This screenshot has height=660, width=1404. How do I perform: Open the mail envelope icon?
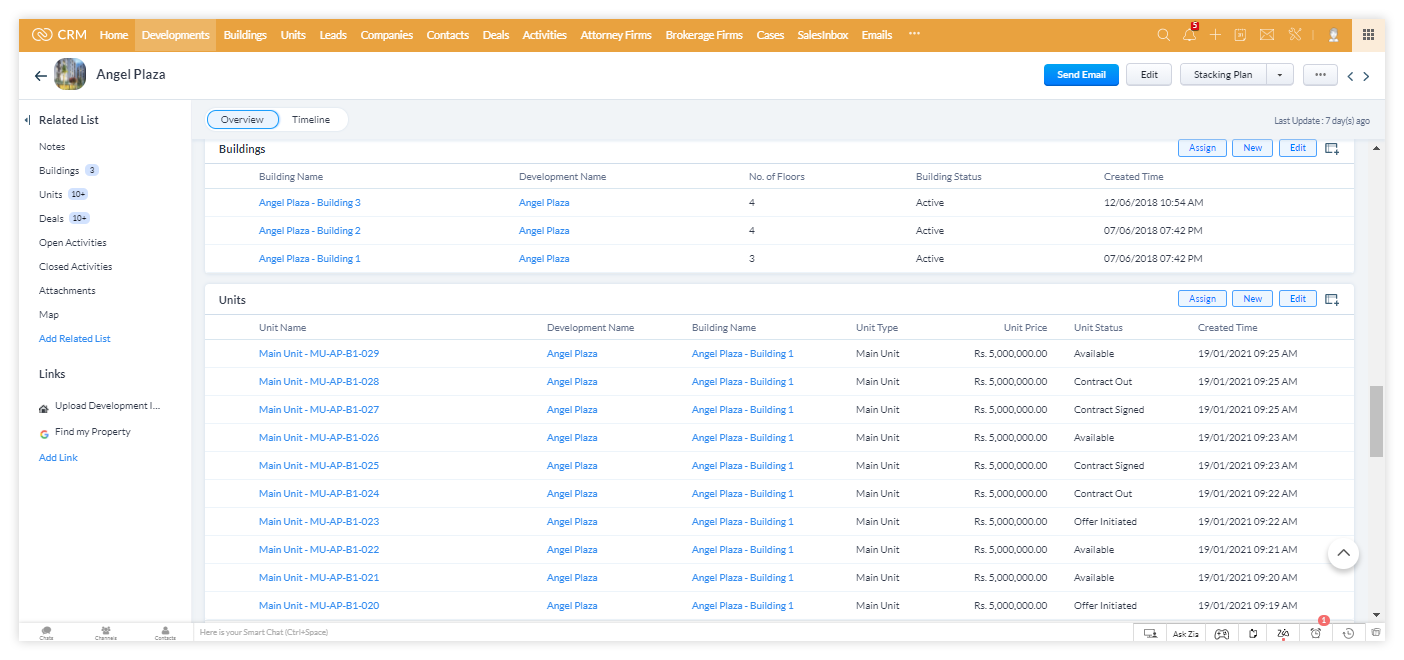tap(1267, 35)
